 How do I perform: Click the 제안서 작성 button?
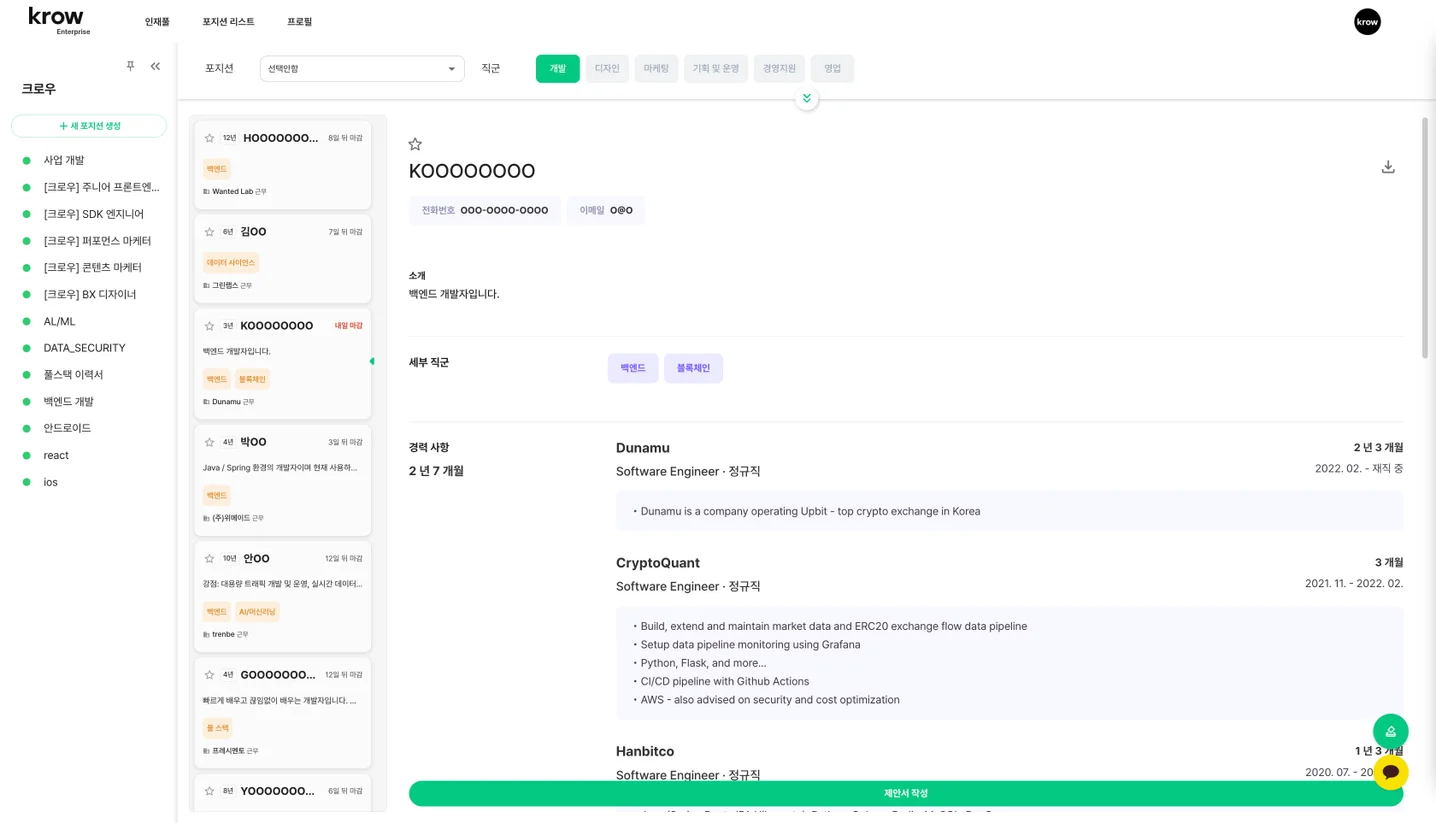pyautogui.click(x=905, y=793)
